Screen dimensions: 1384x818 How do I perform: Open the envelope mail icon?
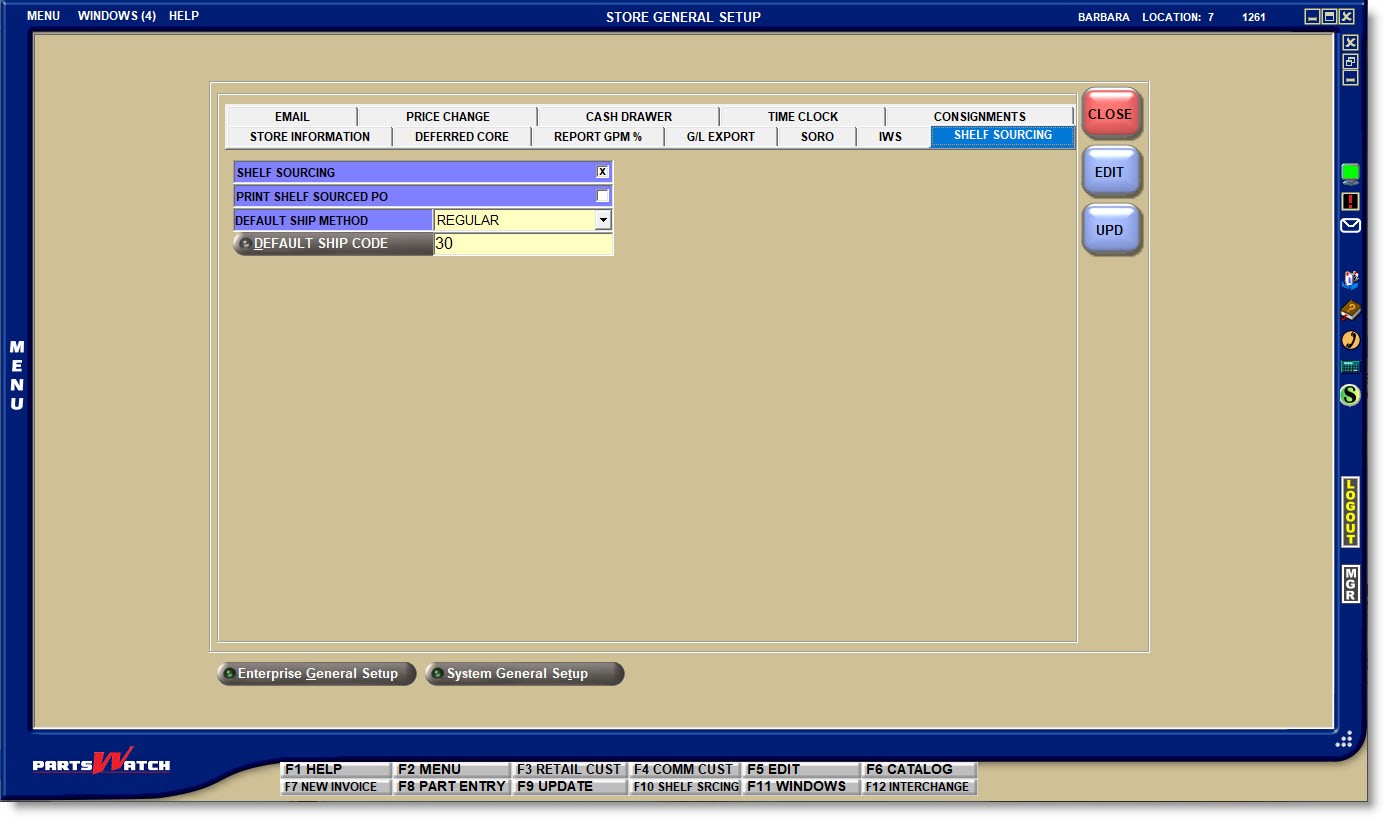pos(1350,226)
